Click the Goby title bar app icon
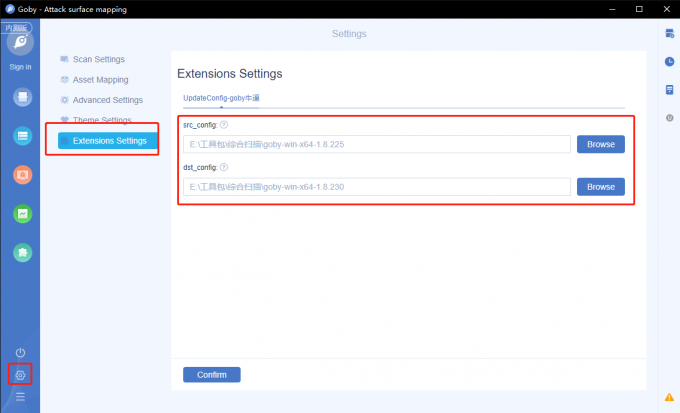680x413 pixels. pos(10,9)
